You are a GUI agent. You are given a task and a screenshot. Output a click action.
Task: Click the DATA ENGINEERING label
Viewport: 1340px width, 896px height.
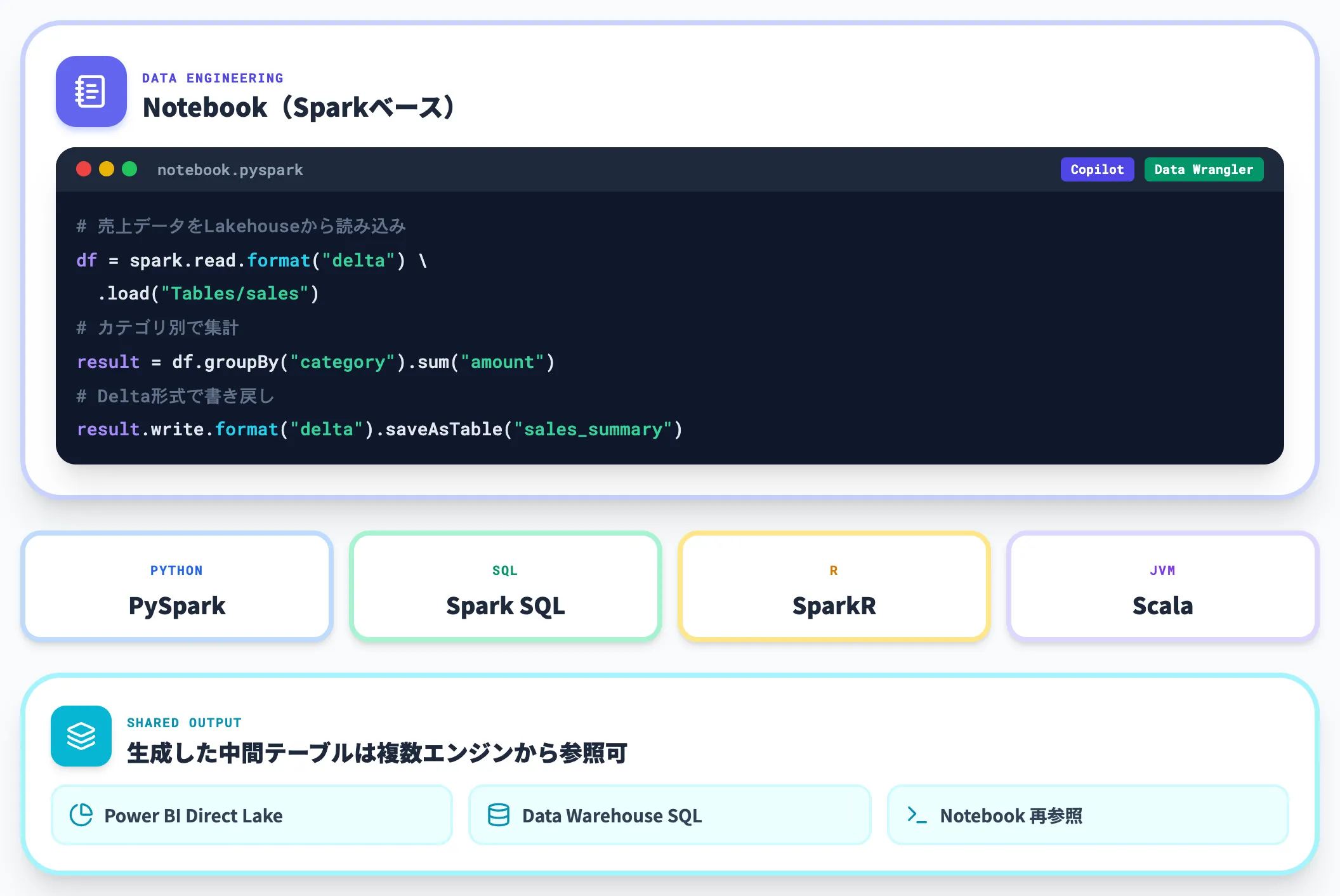213,78
